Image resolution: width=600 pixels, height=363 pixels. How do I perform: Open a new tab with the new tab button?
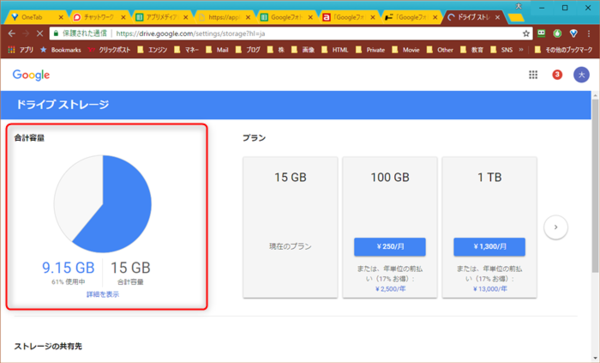516,18
